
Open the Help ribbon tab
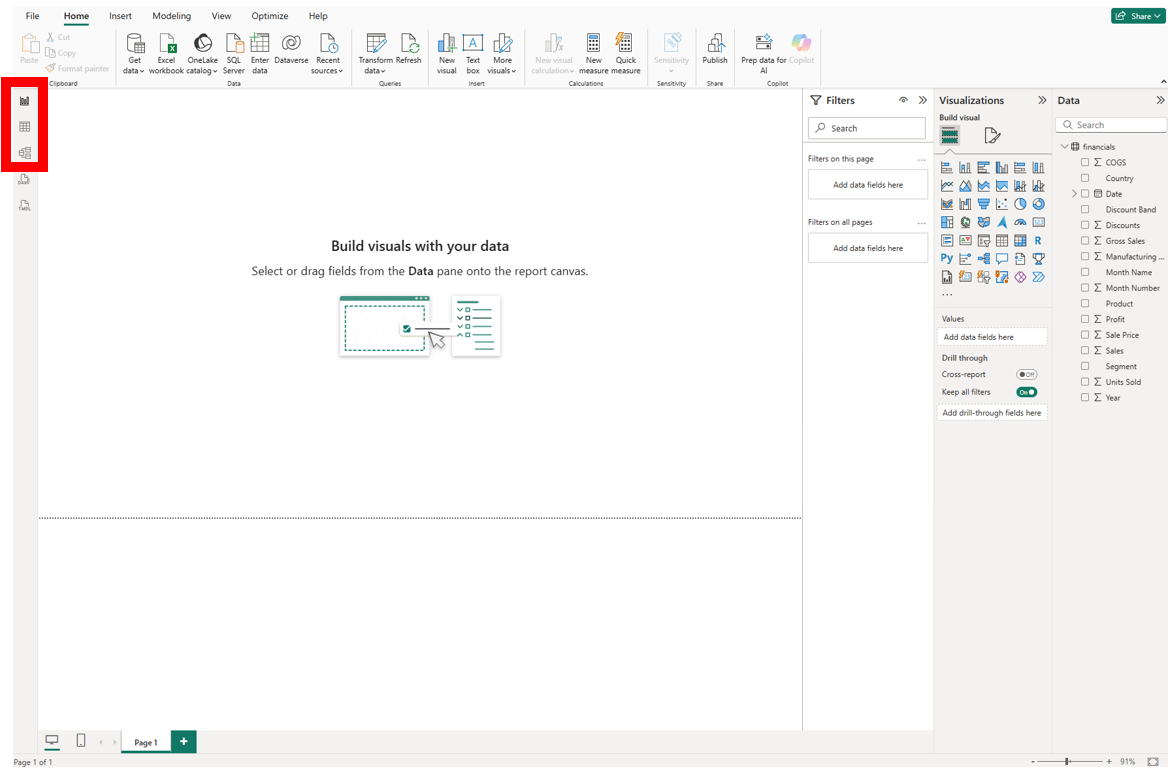[318, 16]
